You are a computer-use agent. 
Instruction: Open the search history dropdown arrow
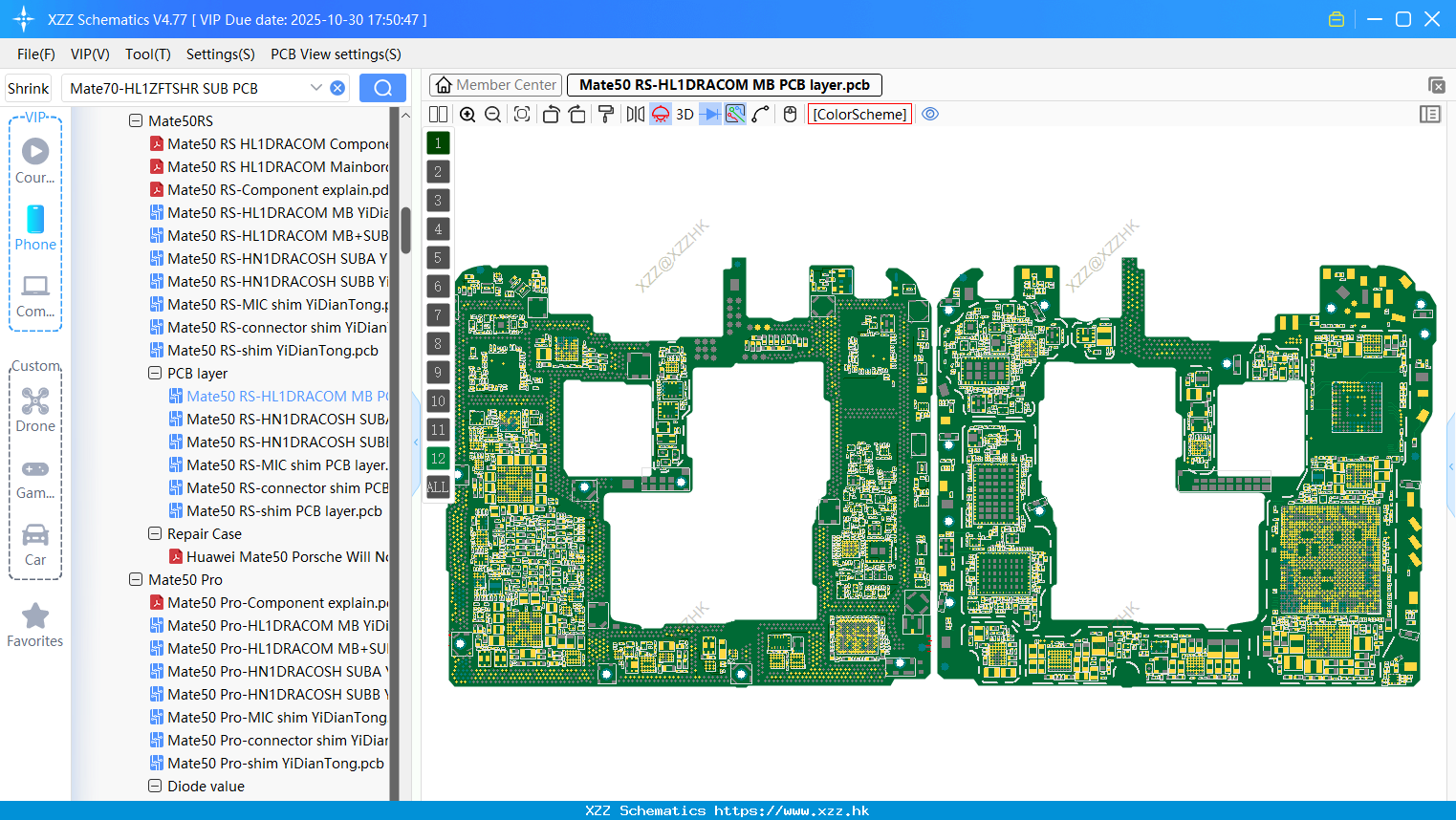point(316,88)
